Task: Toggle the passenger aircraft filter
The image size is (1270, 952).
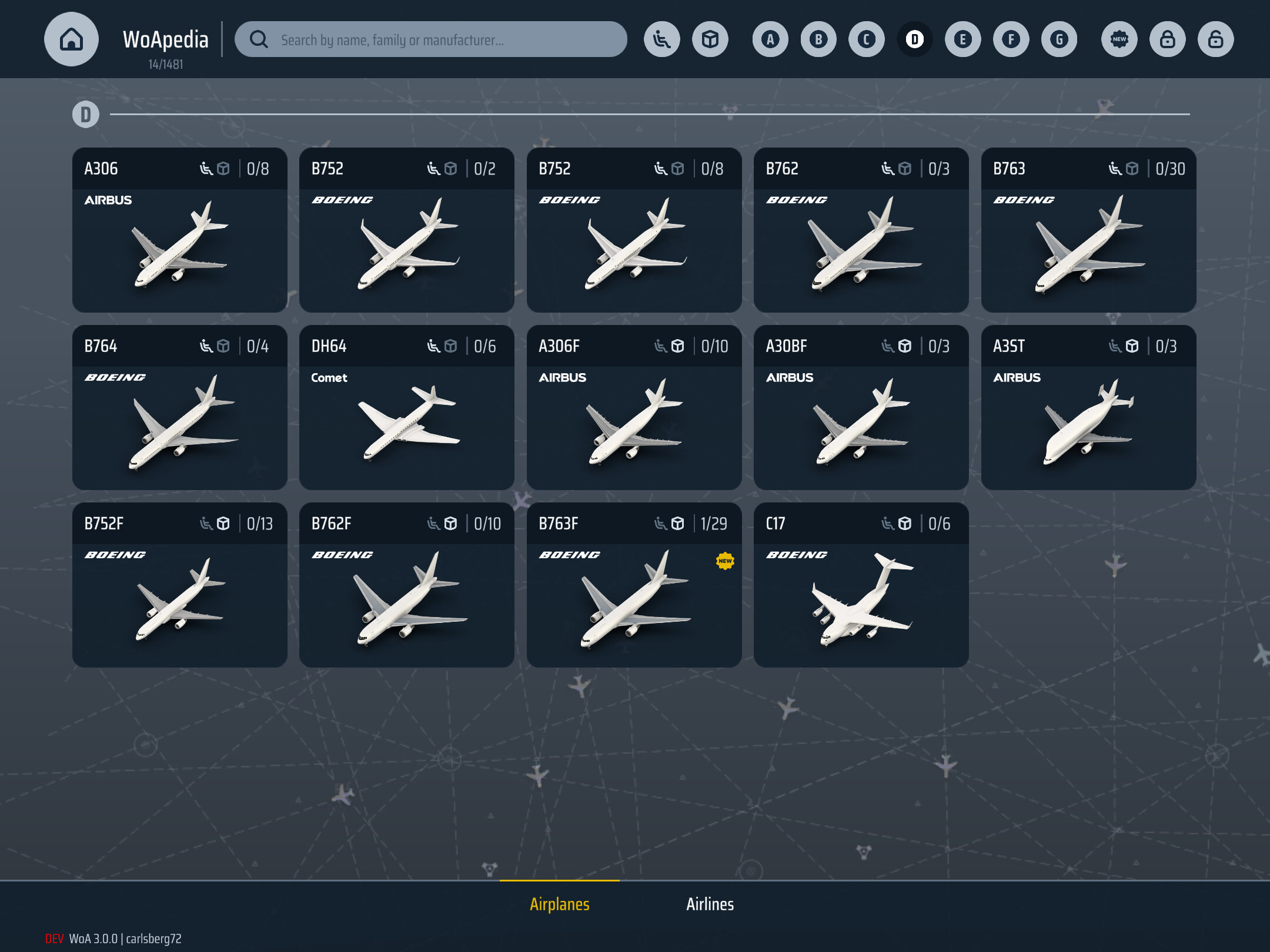Action: point(661,39)
